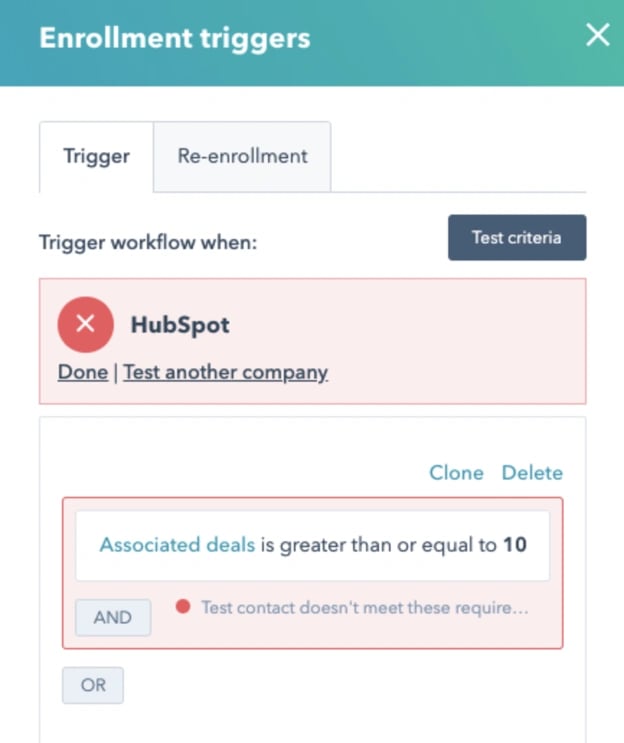Screen dimensions: 624x743
Task: Click the value 10 in the filter
Action: [515, 545]
